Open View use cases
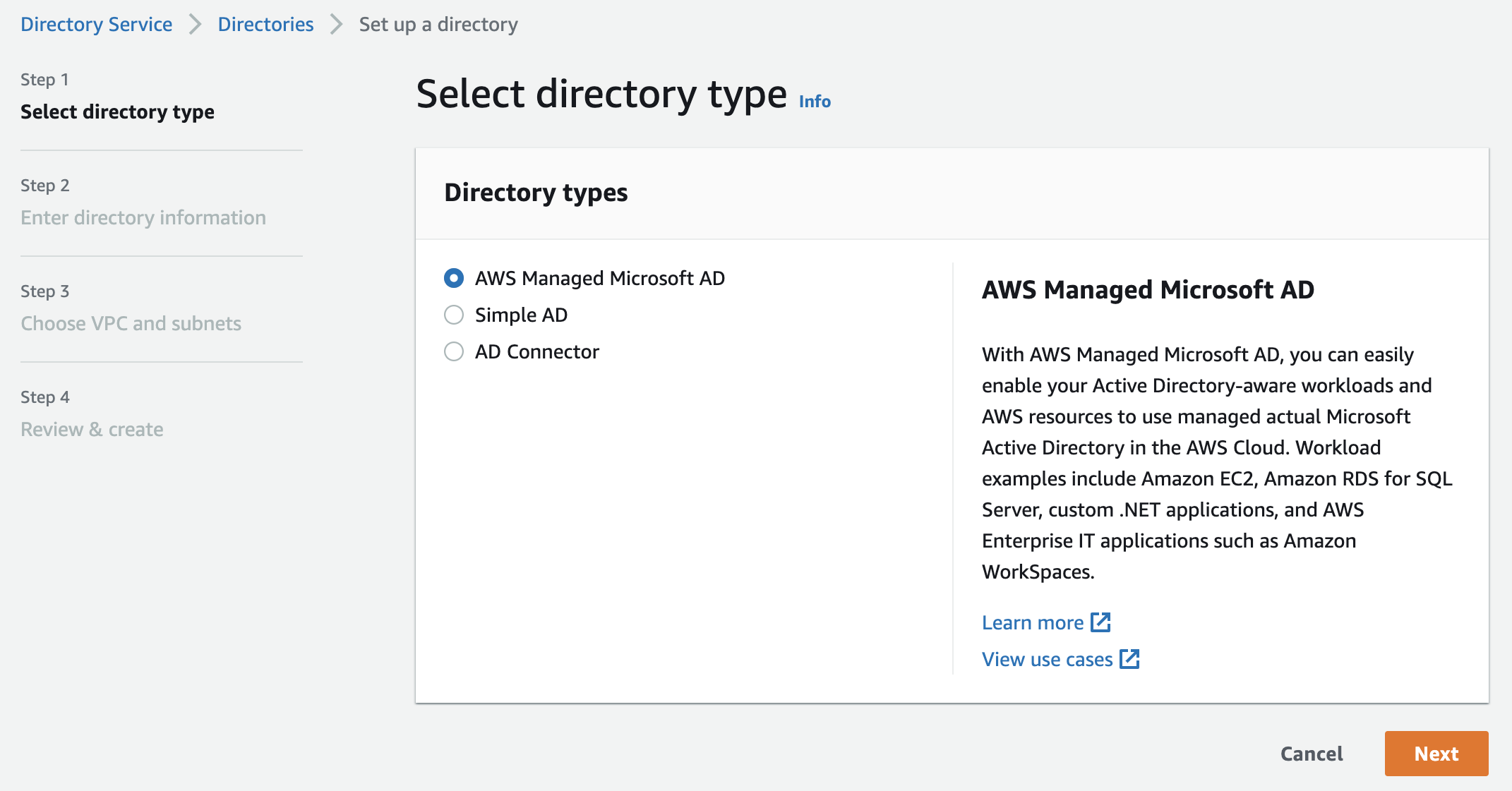 [x=1047, y=659]
